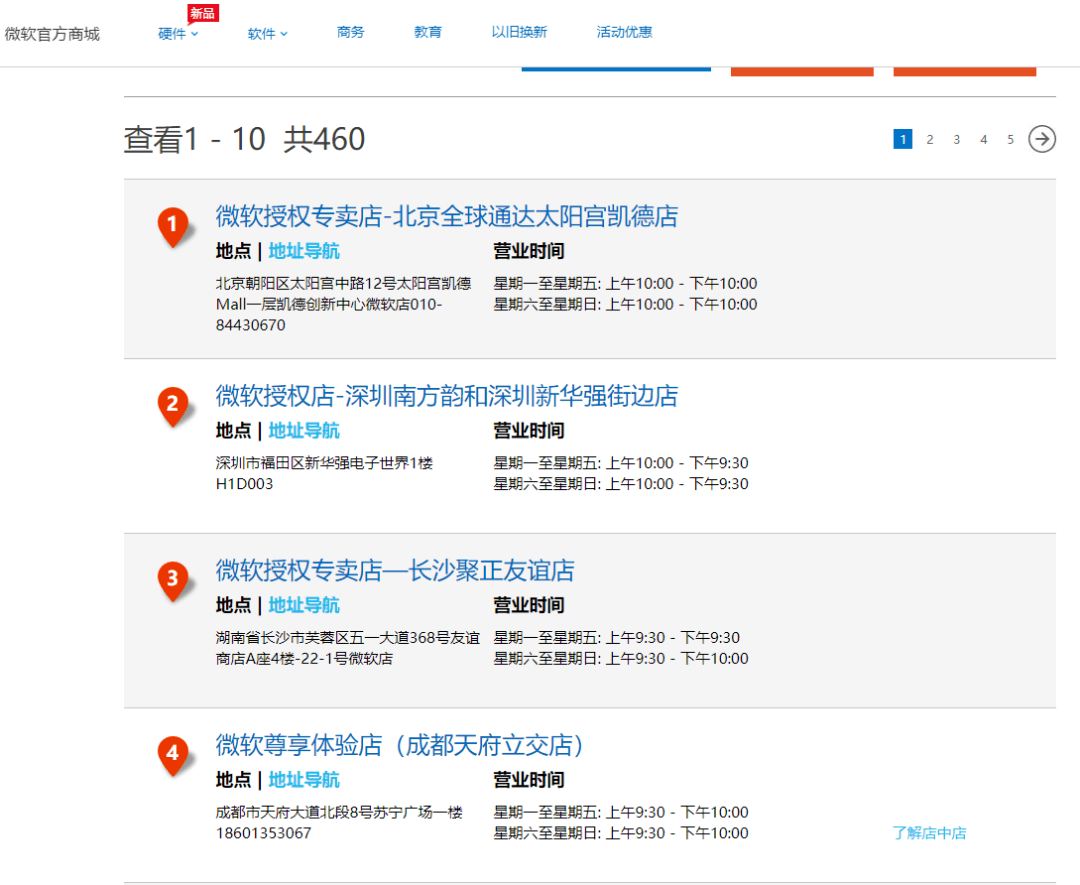This screenshot has width=1080, height=885.
Task: Select the location marker numbered 2
Action: [173, 402]
